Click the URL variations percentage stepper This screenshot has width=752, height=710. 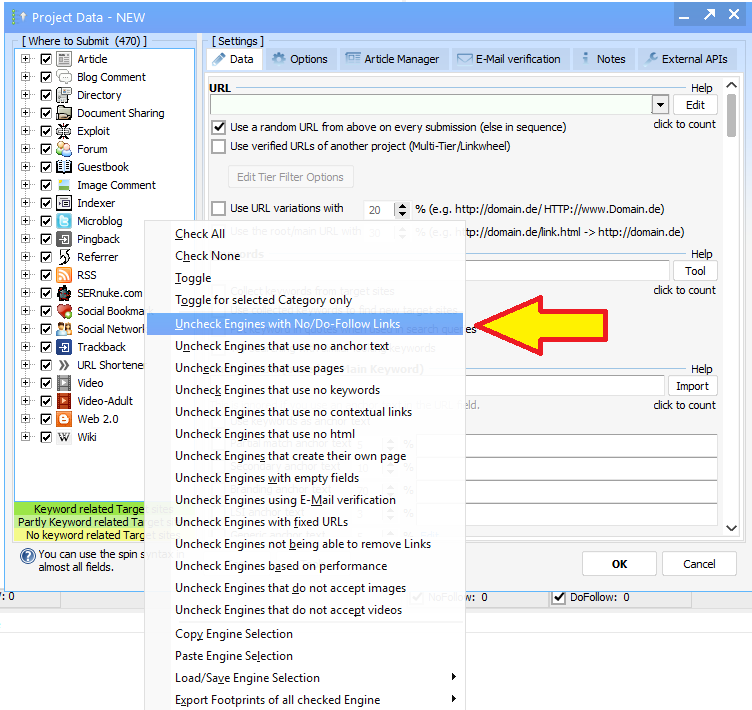[402, 210]
